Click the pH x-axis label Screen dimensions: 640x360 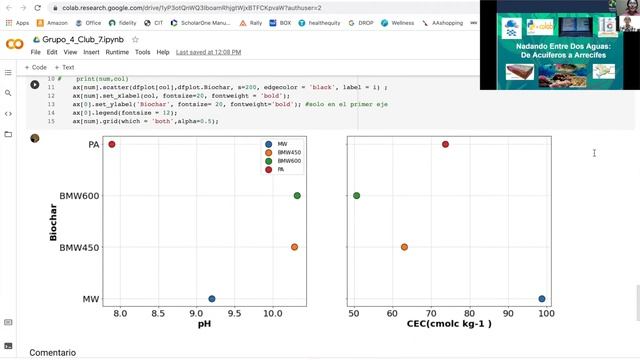(204, 324)
